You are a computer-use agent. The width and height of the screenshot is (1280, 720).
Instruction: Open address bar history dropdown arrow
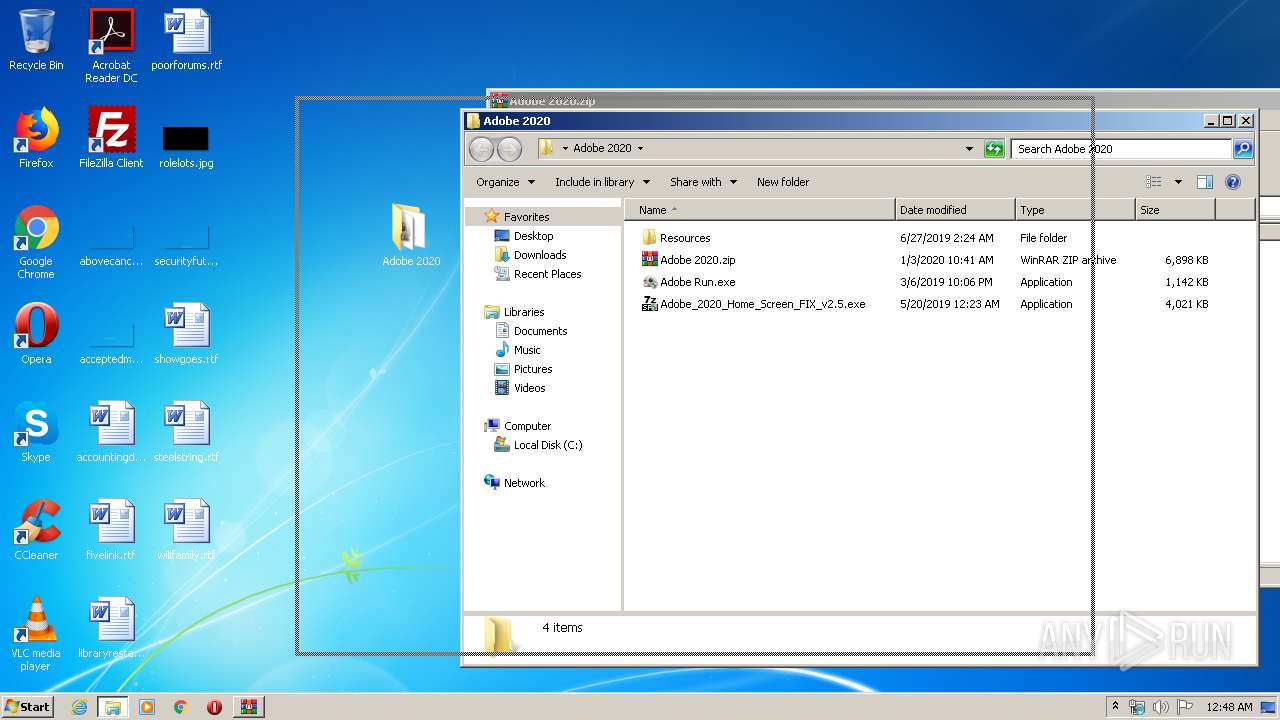click(x=969, y=149)
